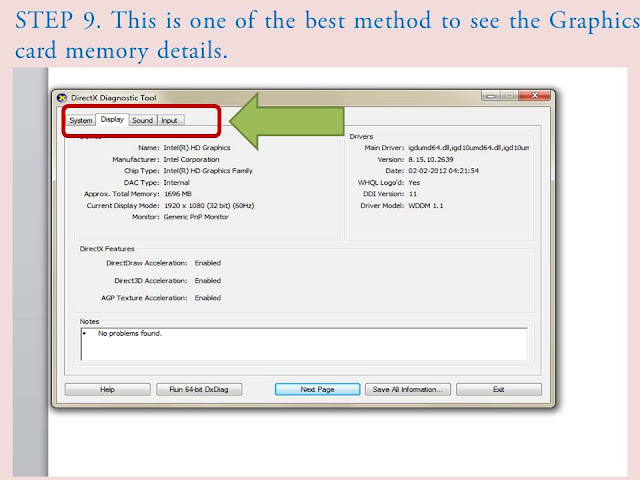Click inside the Notes text box

point(304,344)
